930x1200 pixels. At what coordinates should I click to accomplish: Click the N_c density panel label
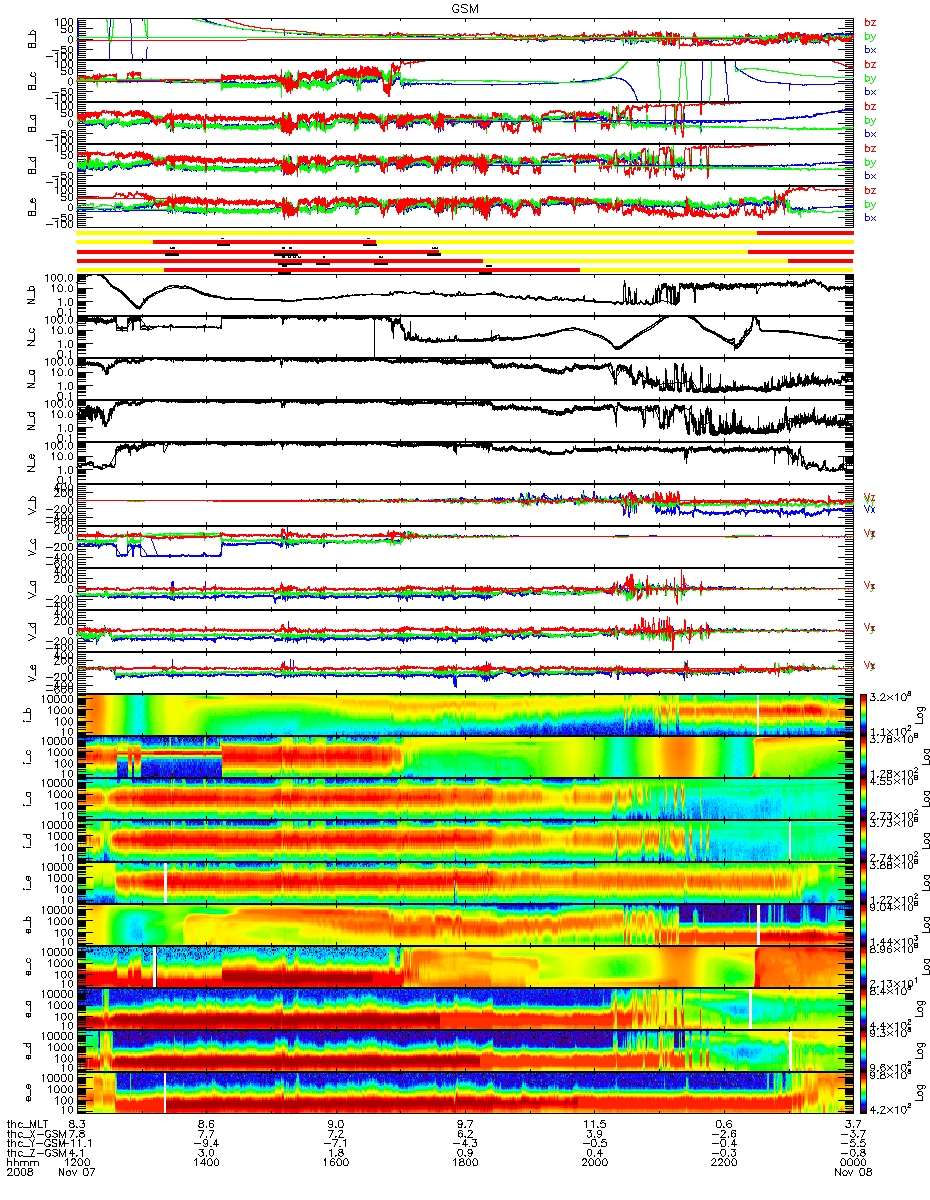click(32, 336)
